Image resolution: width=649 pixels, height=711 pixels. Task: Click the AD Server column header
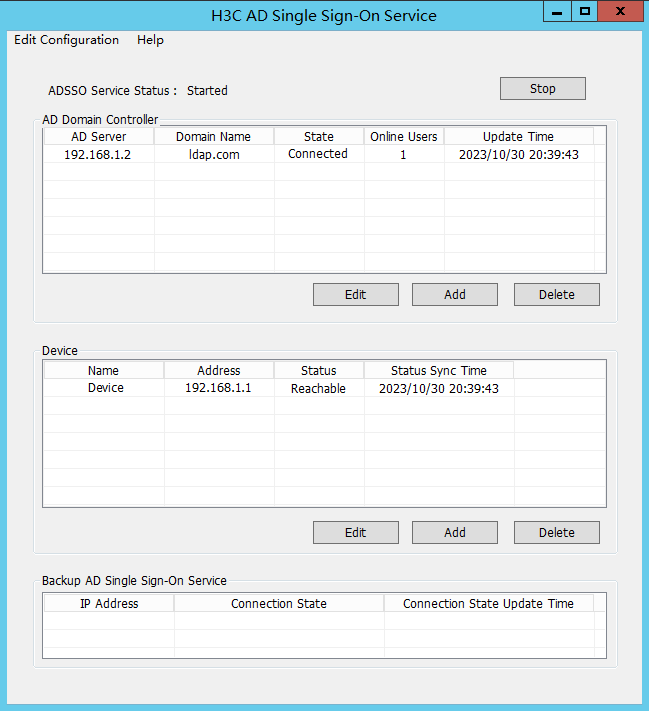tap(99, 136)
